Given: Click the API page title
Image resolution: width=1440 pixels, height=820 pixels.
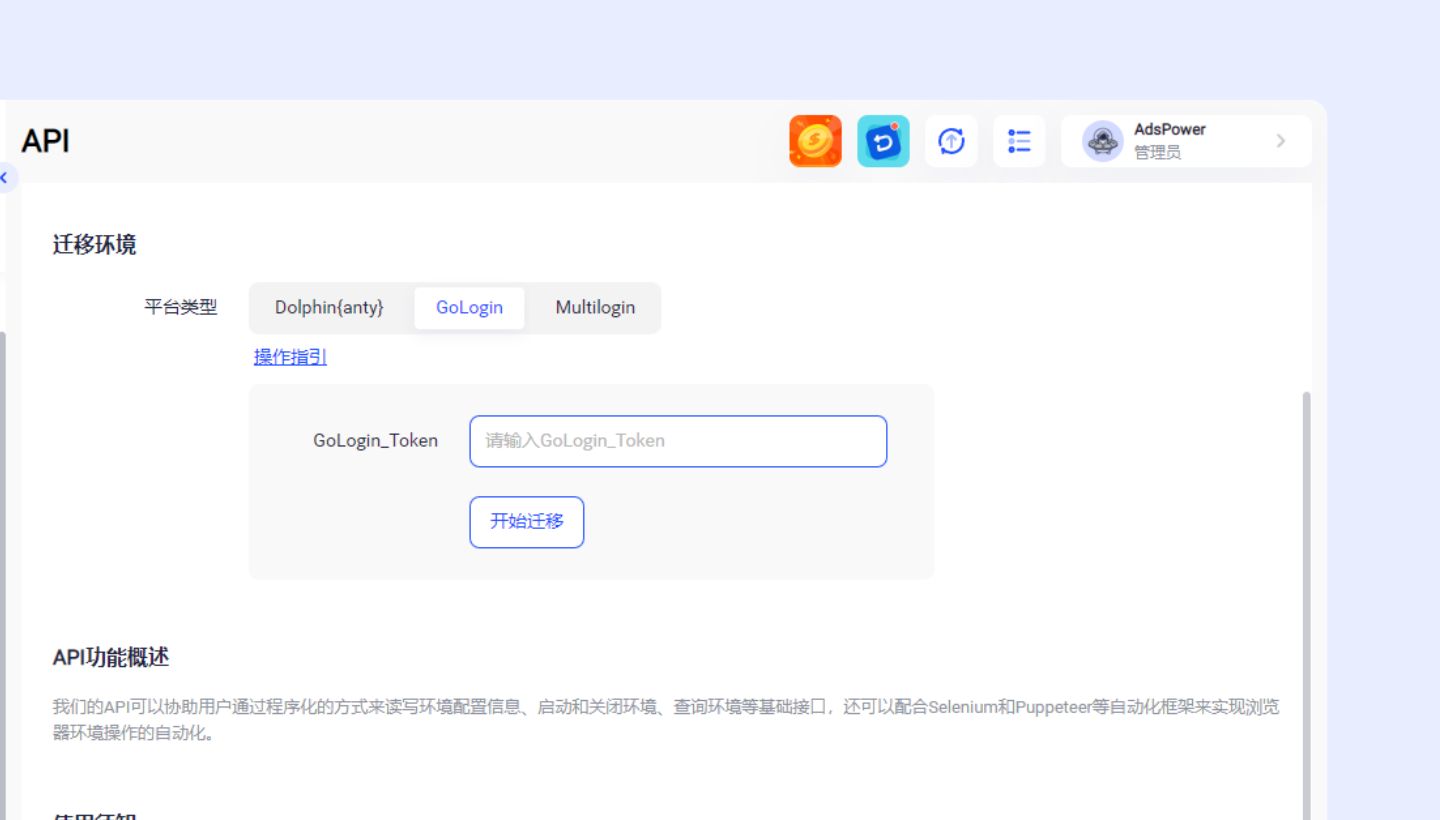Looking at the screenshot, I should click(x=45, y=141).
